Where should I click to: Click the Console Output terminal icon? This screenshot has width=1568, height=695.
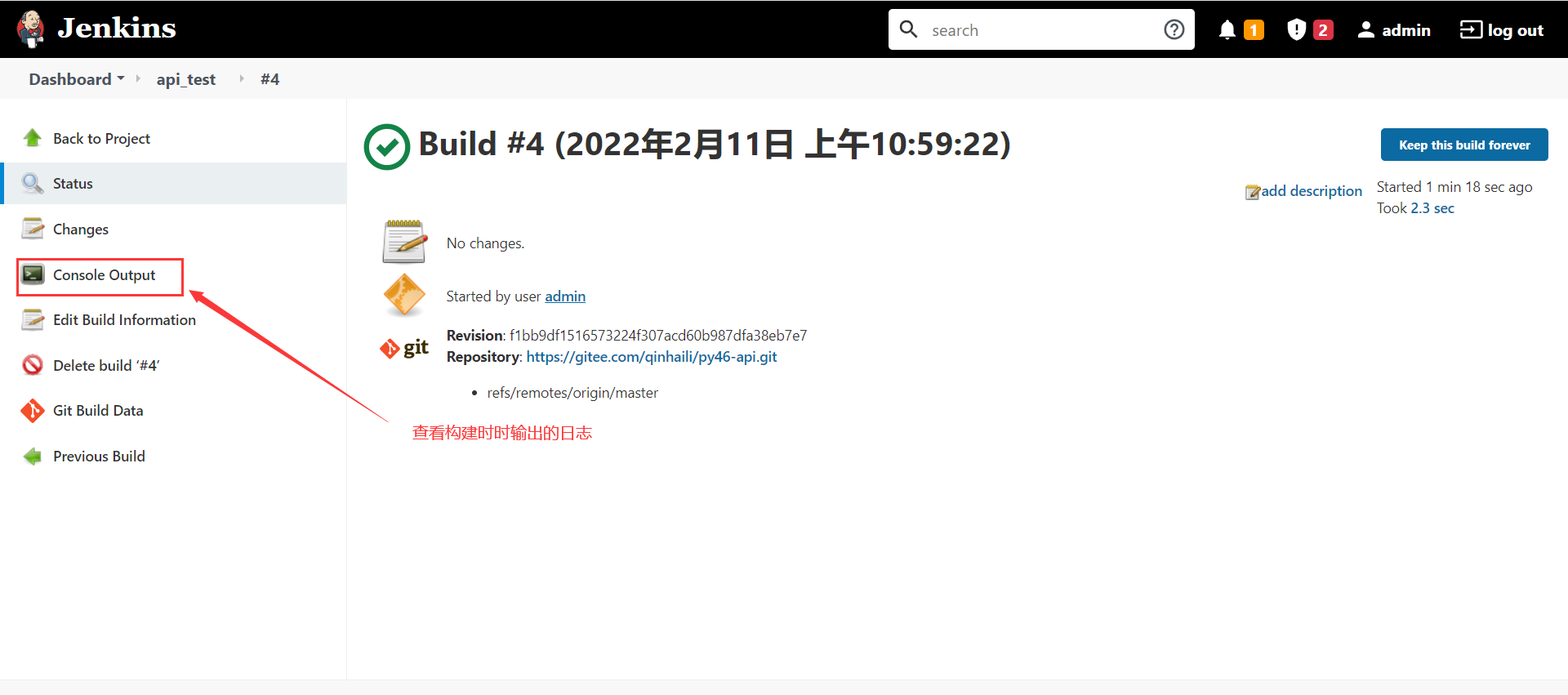pyautogui.click(x=33, y=275)
